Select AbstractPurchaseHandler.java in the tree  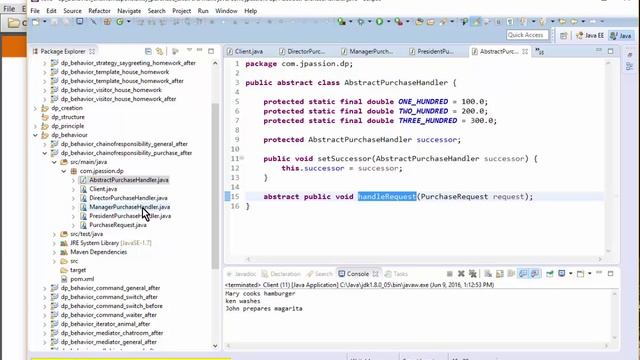pos(129,180)
